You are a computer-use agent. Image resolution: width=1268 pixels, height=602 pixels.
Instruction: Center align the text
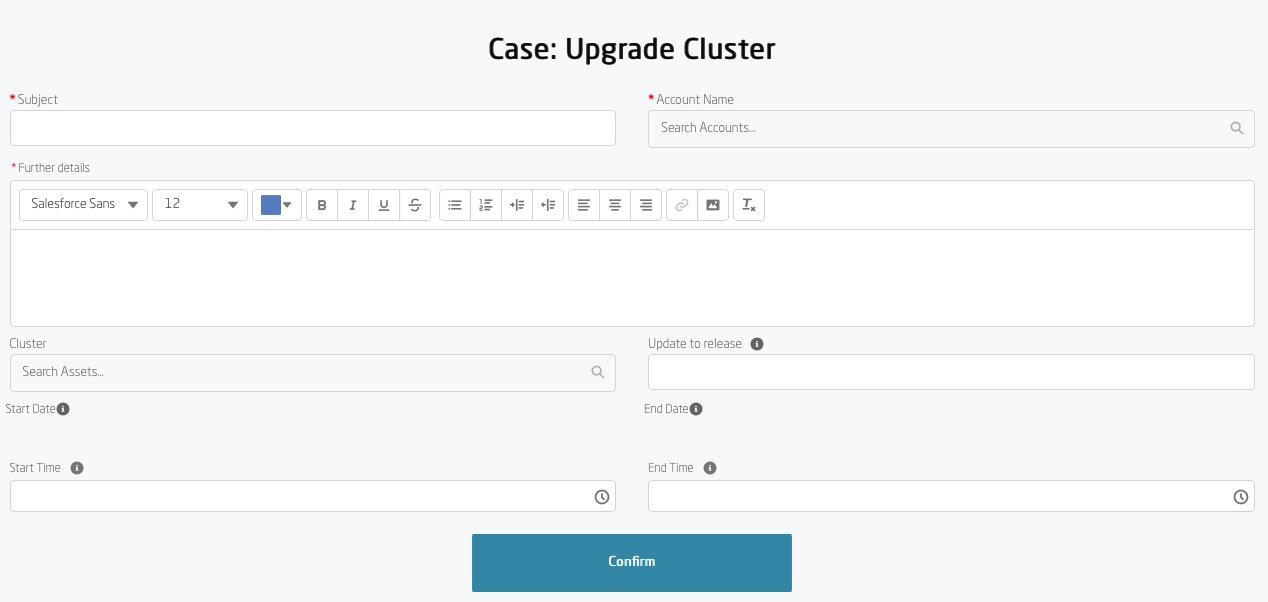[x=615, y=205]
